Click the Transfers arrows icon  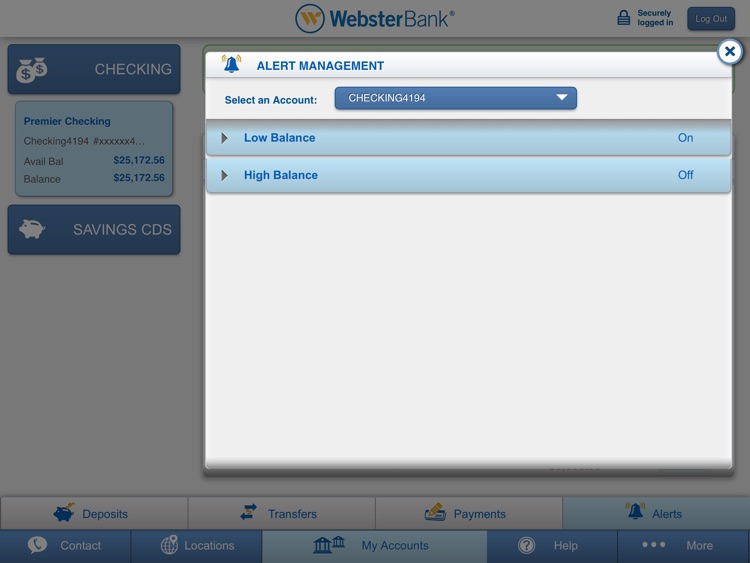pos(248,512)
